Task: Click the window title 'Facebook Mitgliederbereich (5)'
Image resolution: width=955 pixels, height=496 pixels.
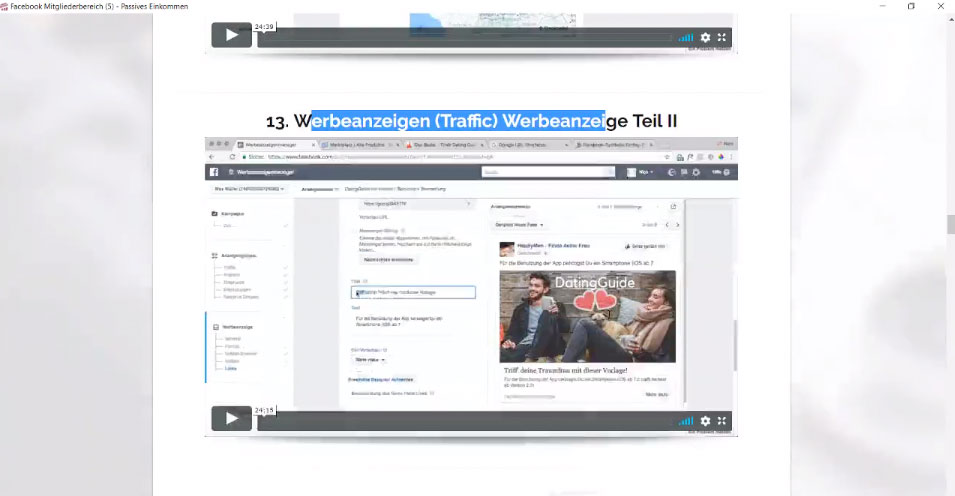Action: click(x=63, y=6)
